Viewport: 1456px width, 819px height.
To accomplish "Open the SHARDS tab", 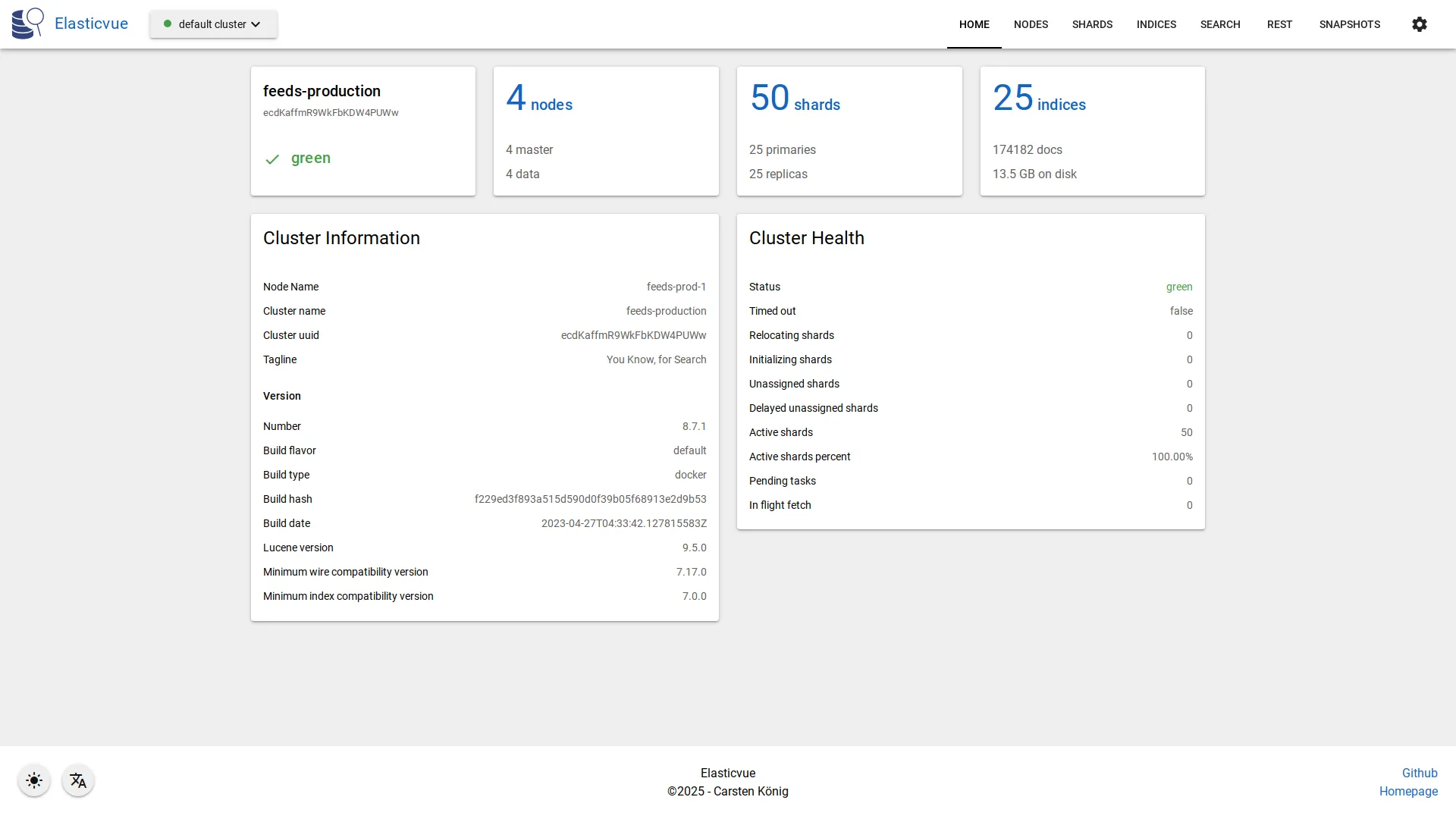I will [1092, 24].
